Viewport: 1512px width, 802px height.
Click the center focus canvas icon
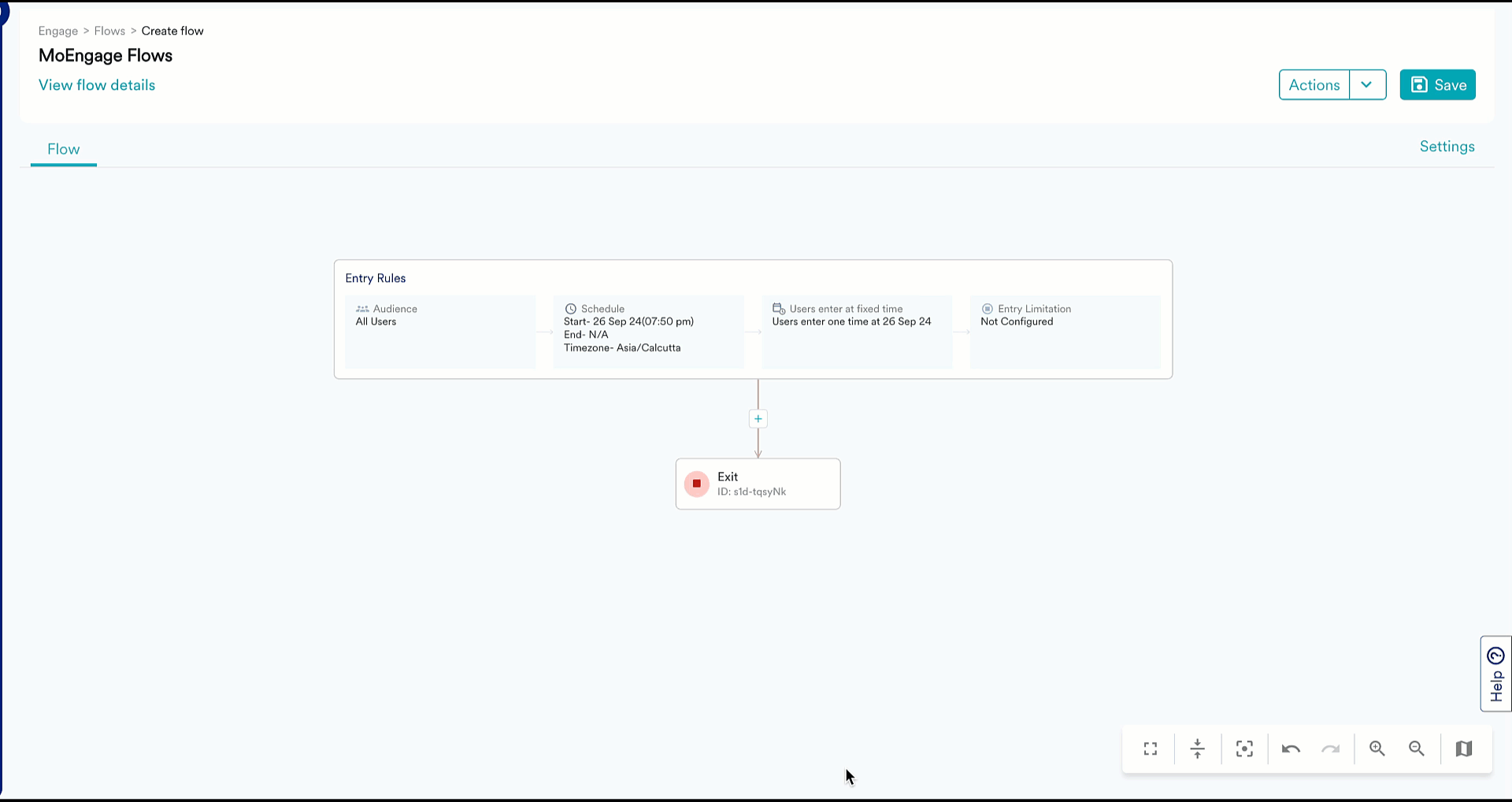pyautogui.click(x=1244, y=749)
